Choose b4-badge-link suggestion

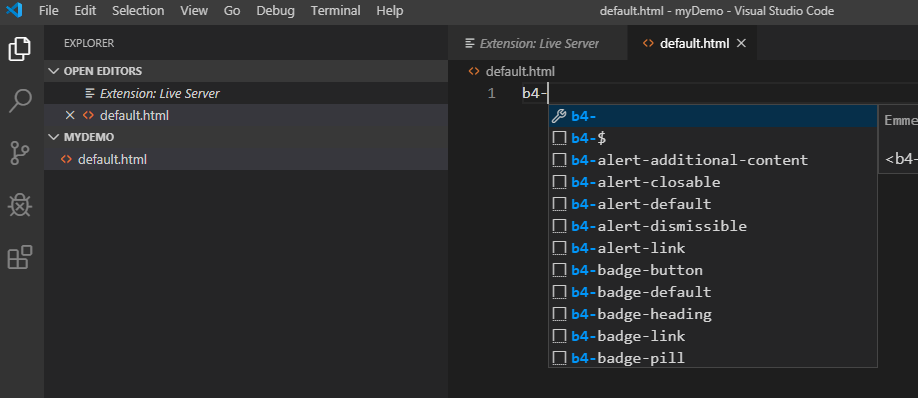point(713,336)
